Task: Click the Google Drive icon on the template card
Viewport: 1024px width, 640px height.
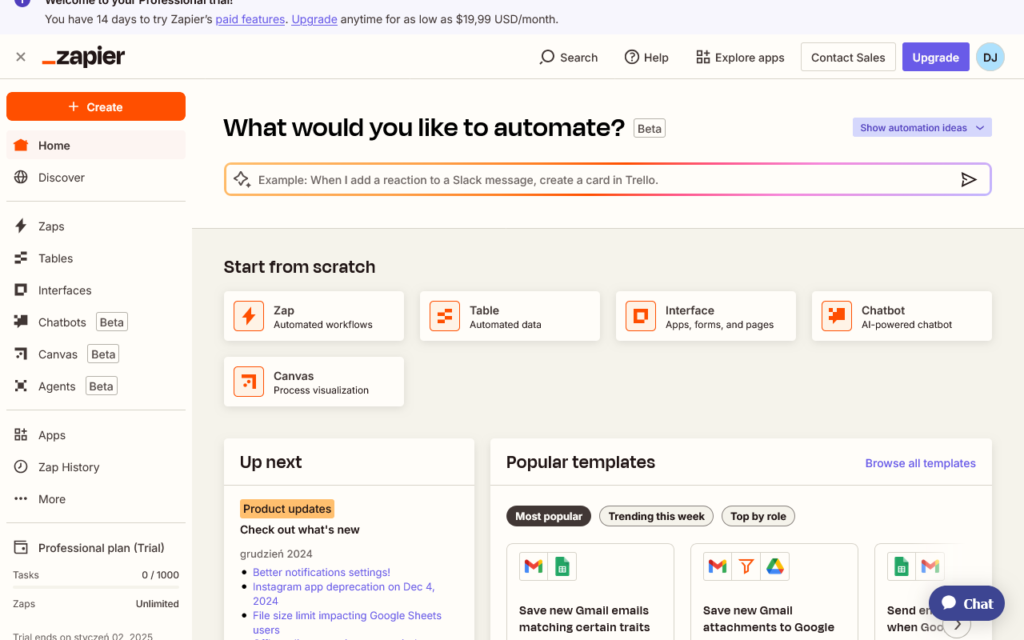Action: coord(775,566)
